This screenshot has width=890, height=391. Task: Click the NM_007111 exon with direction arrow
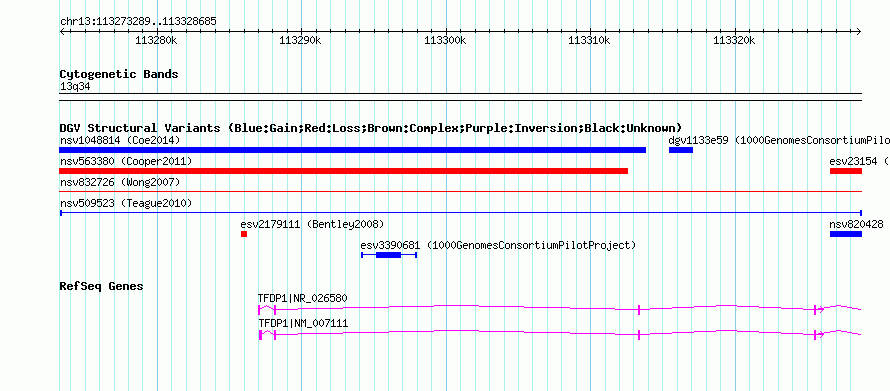(817, 335)
